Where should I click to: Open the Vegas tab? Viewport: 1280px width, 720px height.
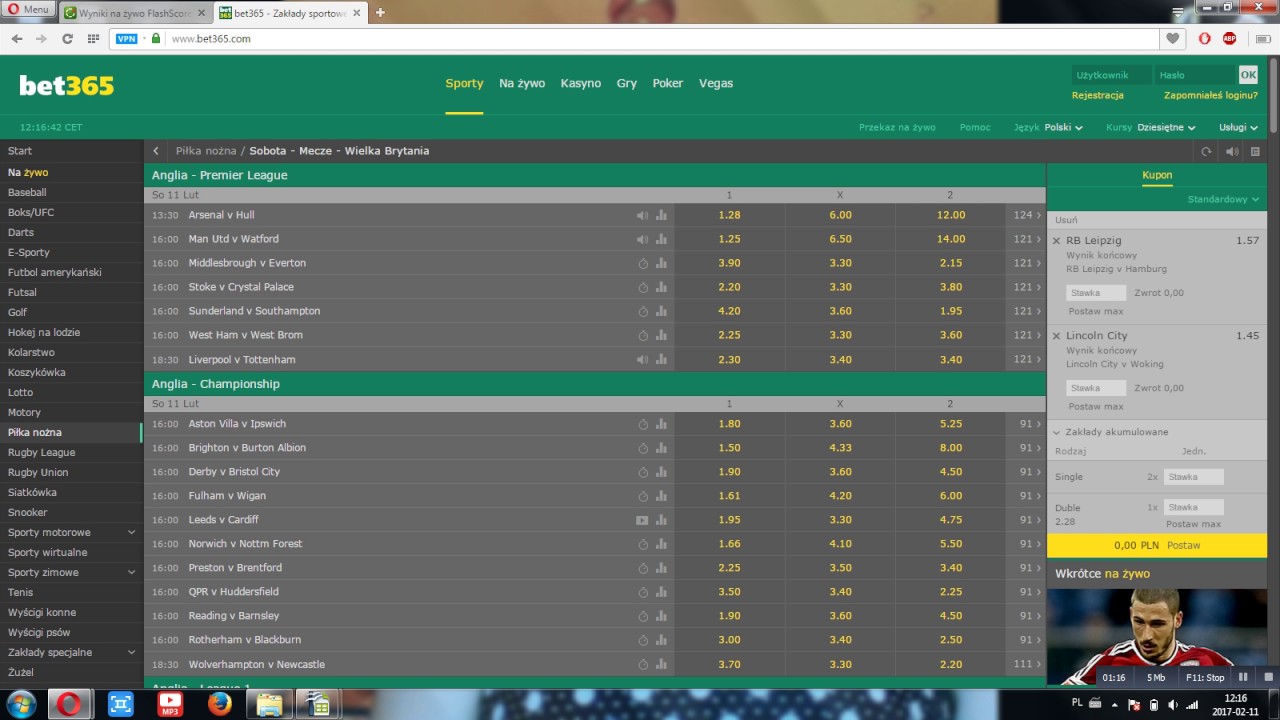point(716,84)
